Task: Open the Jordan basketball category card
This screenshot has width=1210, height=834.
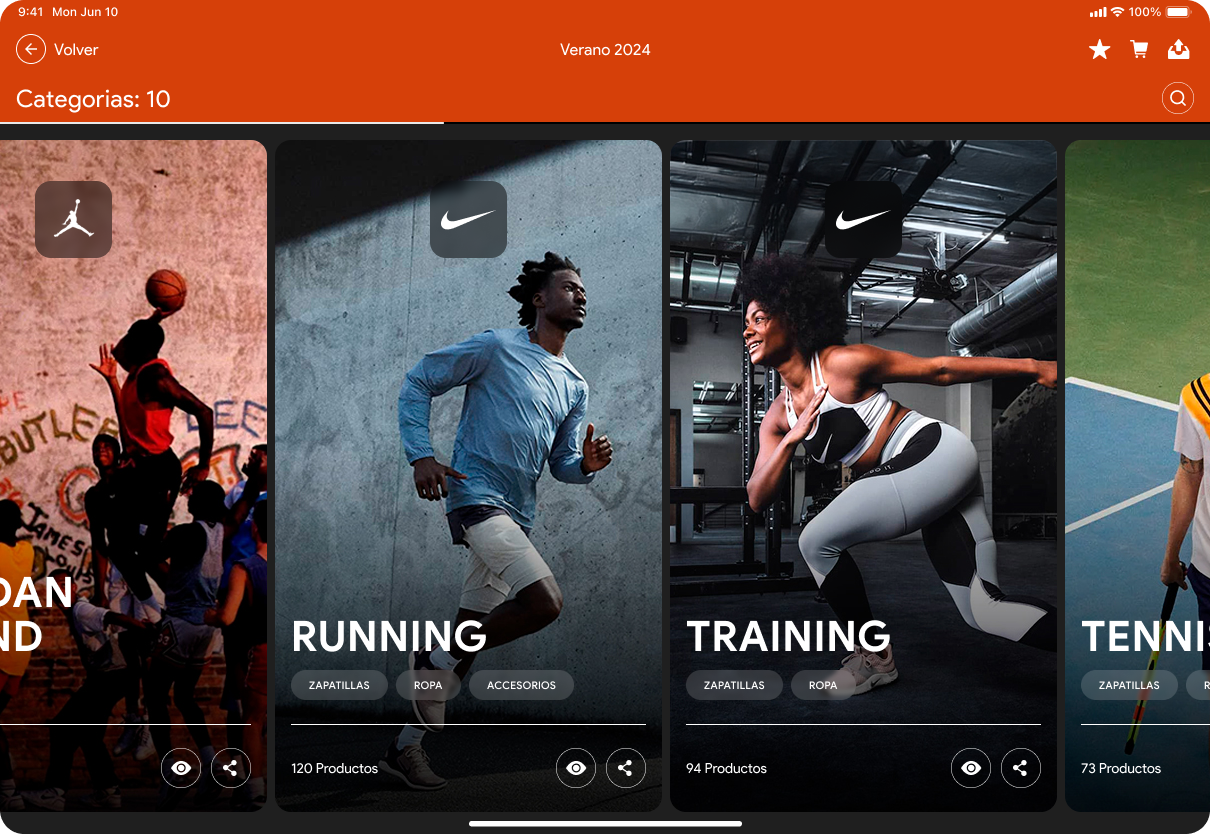Action: tap(133, 476)
